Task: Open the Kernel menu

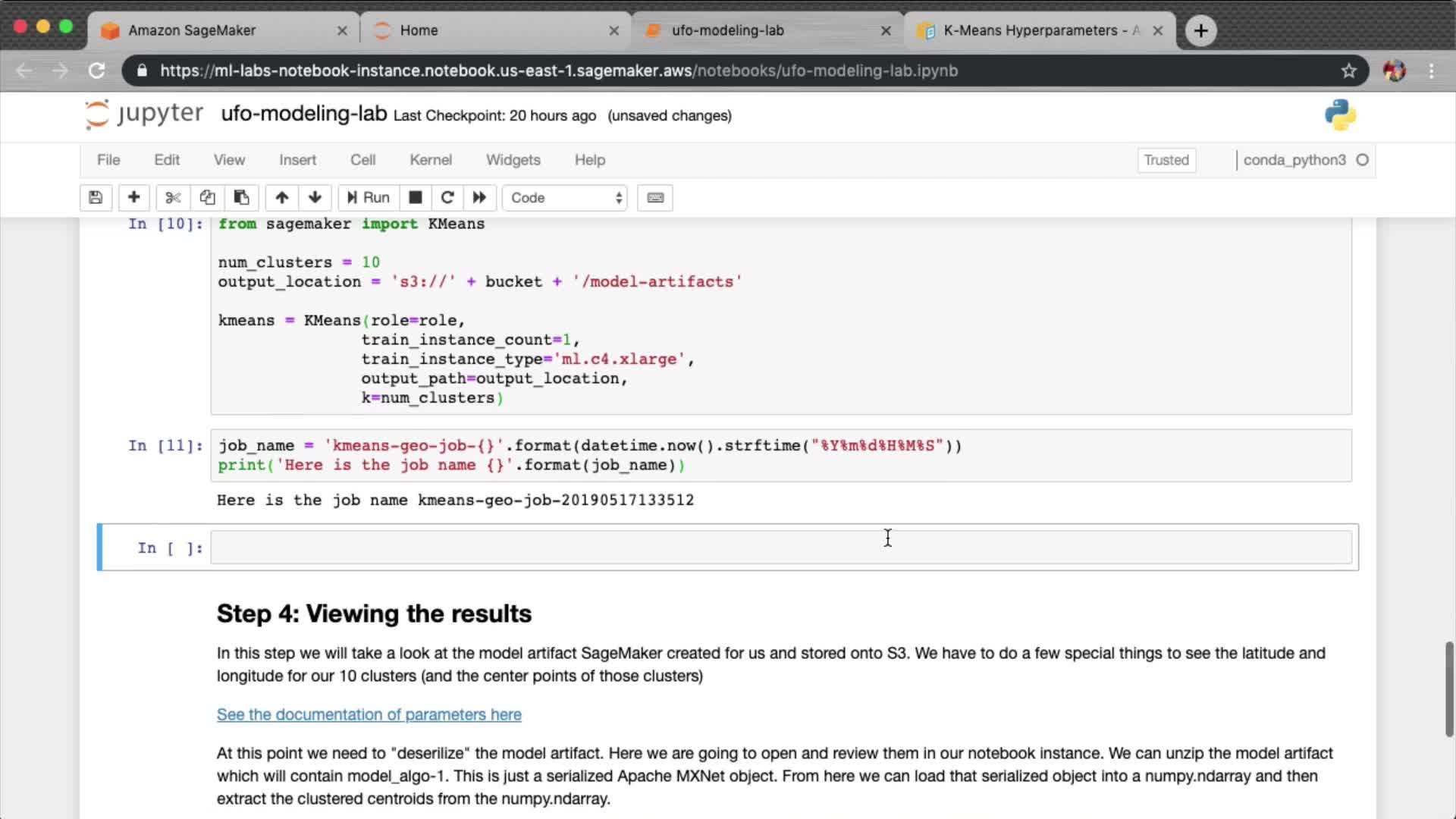Action: pyautogui.click(x=430, y=160)
